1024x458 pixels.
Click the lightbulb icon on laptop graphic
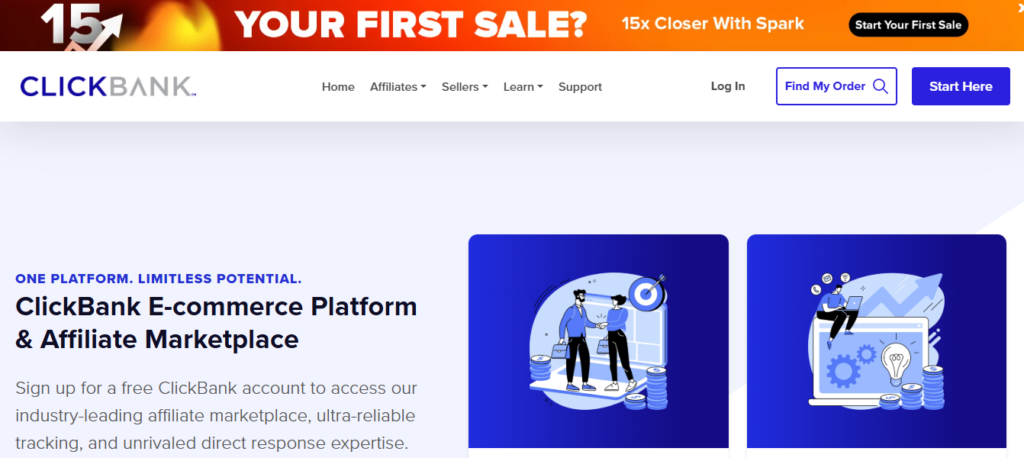[895, 364]
